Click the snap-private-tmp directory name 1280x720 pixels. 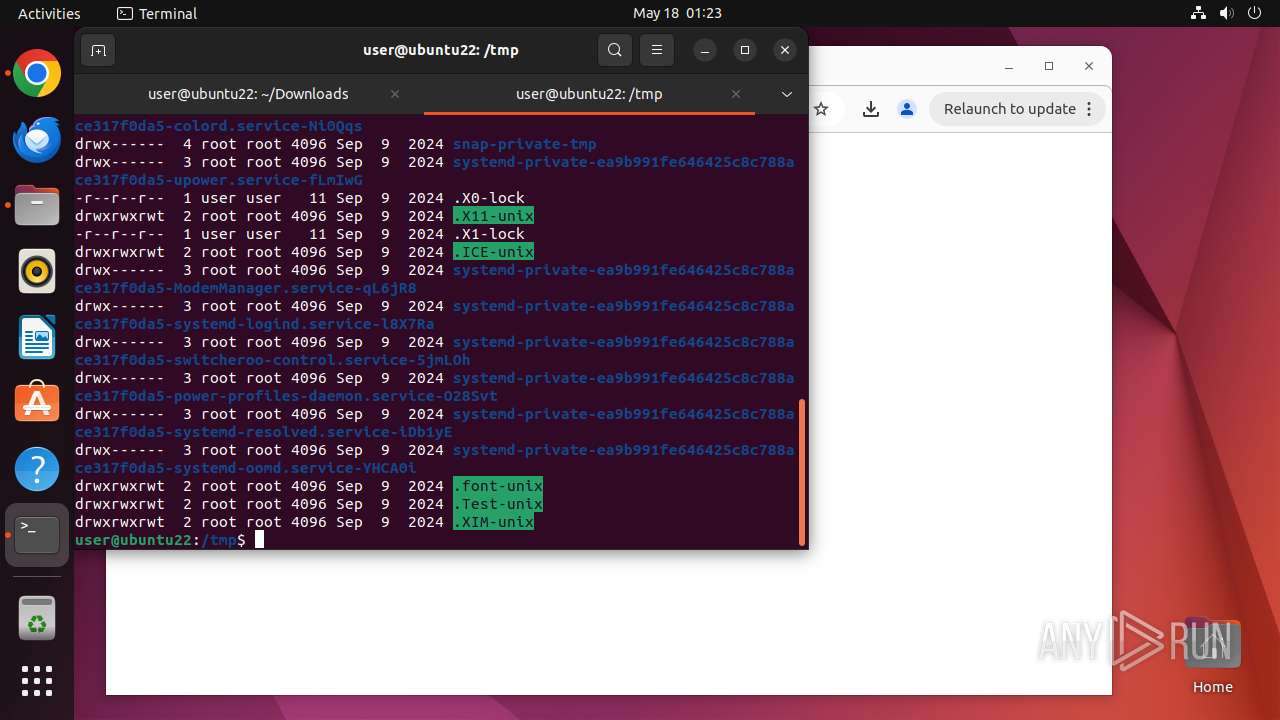pos(525,144)
